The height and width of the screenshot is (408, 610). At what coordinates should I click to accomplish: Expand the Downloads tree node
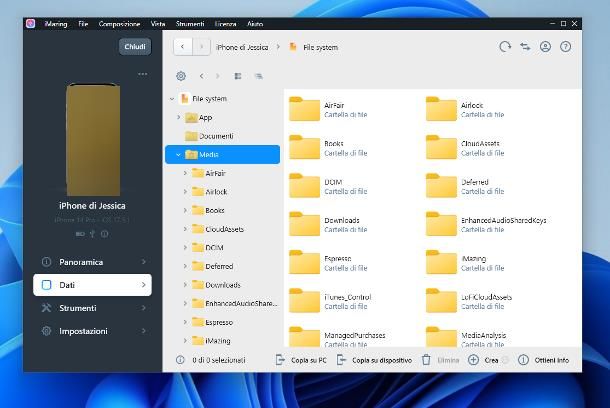click(x=185, y=285)
